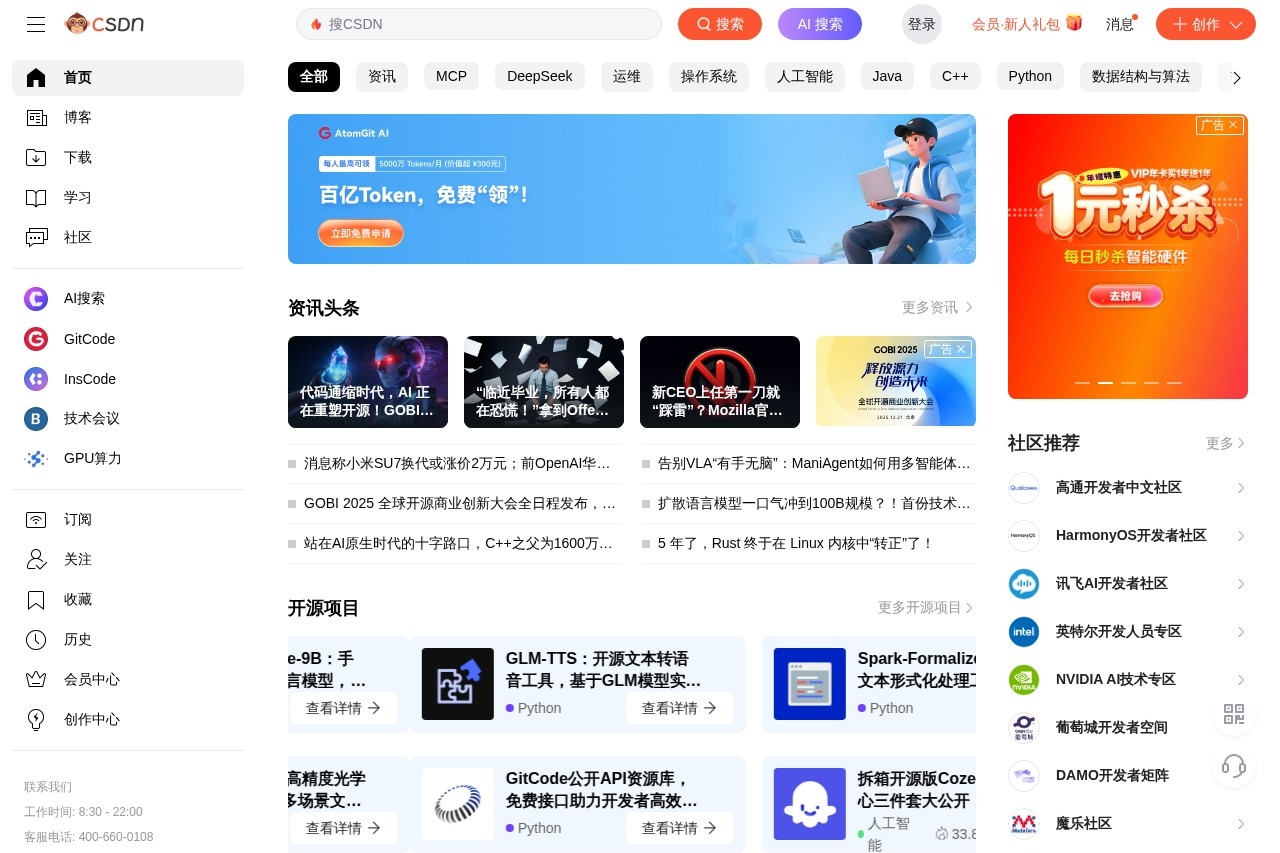Open 更多资讯 link
This screenshot has width=1280, height=853.
coord(937,307)
